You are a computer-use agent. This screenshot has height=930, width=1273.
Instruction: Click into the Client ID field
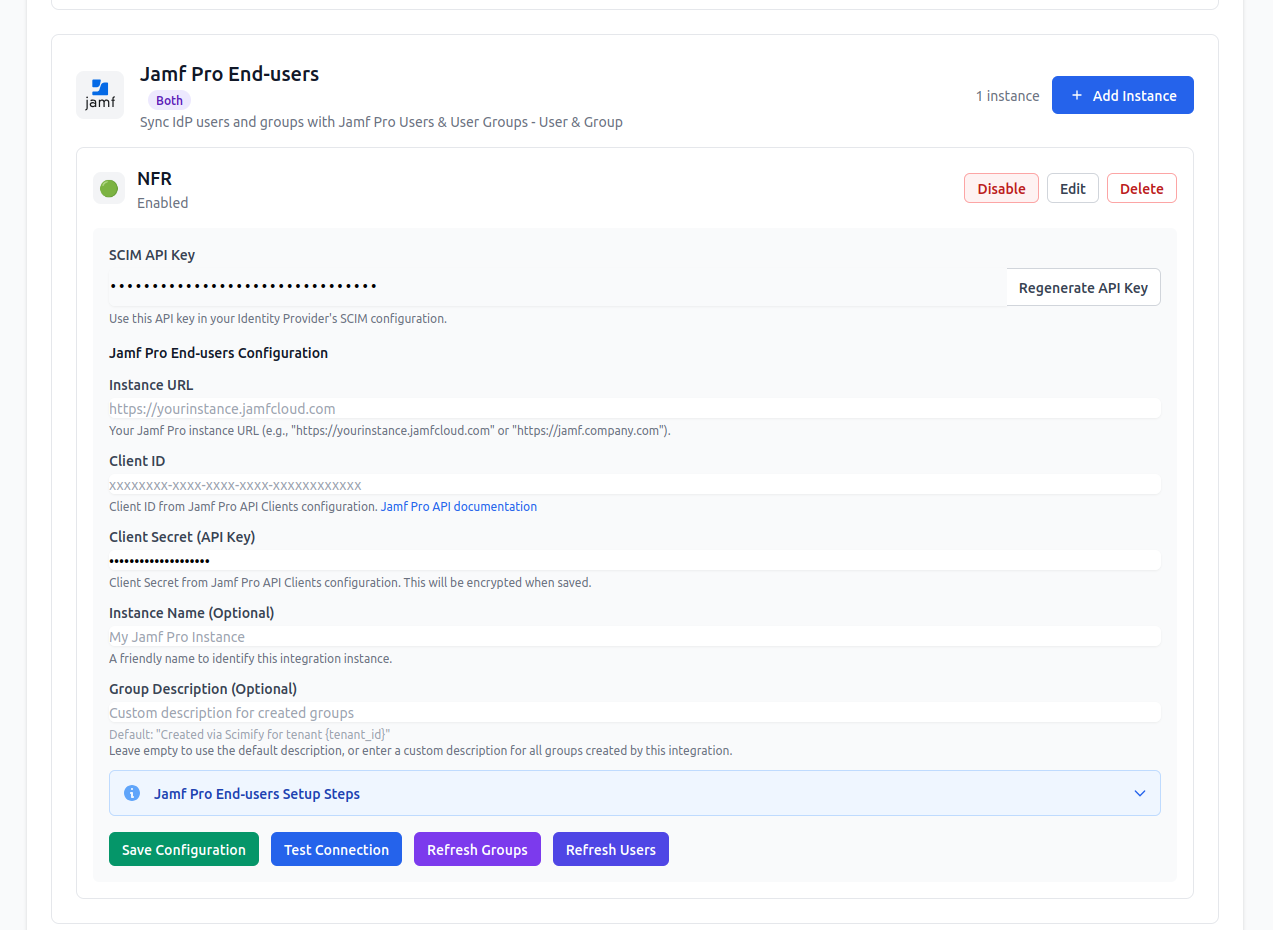(634, 484)
